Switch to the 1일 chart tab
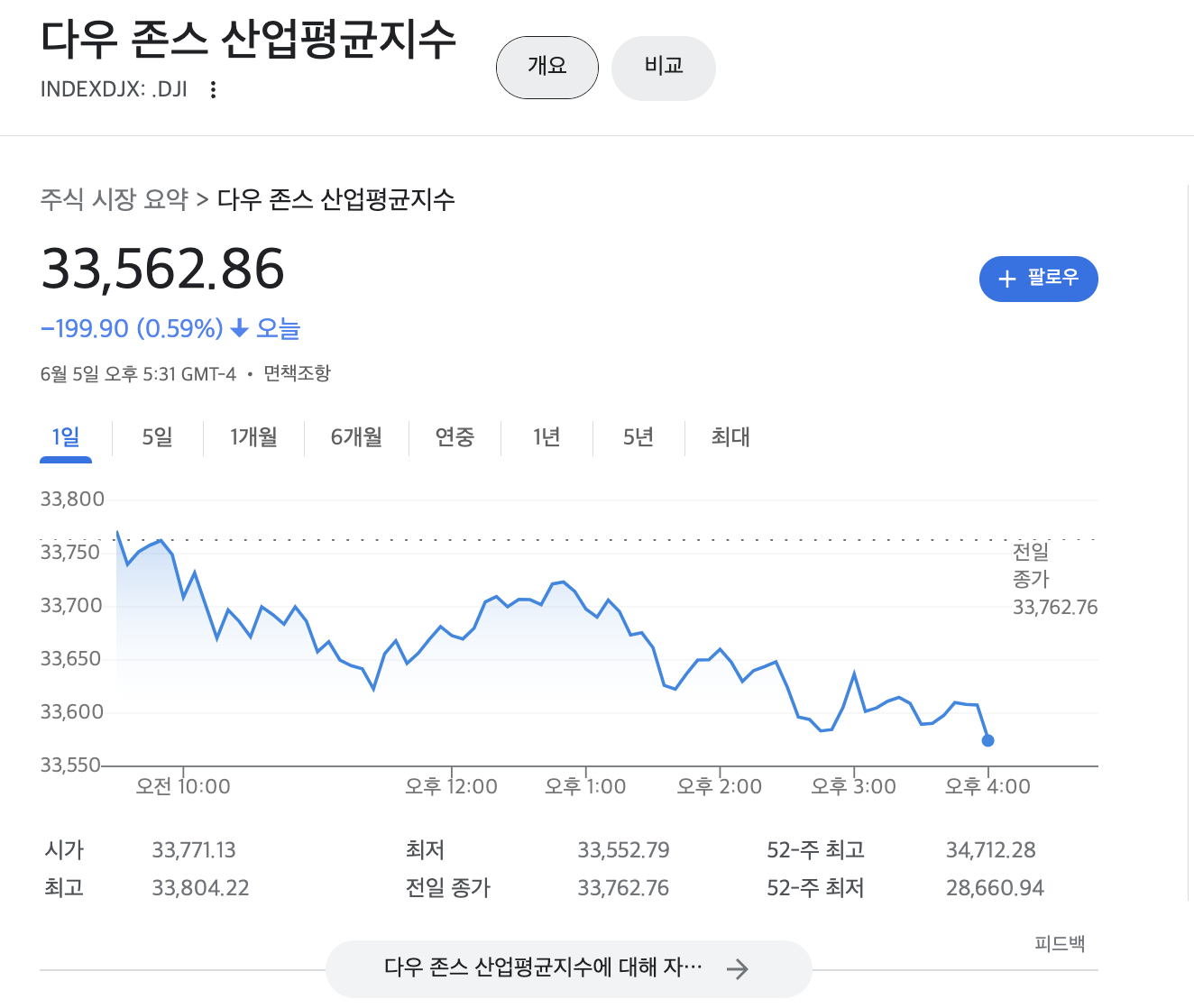This screenshot has height=1008, width=1194. pos(66,438)
